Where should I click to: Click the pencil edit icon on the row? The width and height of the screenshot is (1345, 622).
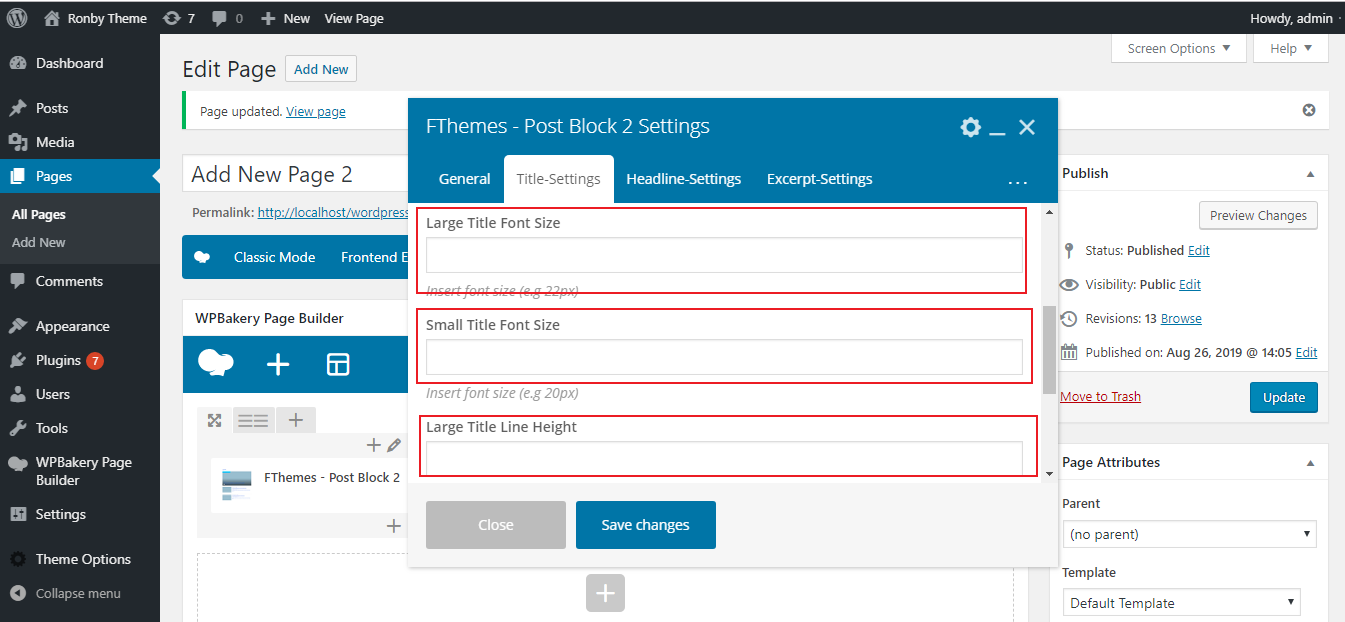[x=394, y=445]
